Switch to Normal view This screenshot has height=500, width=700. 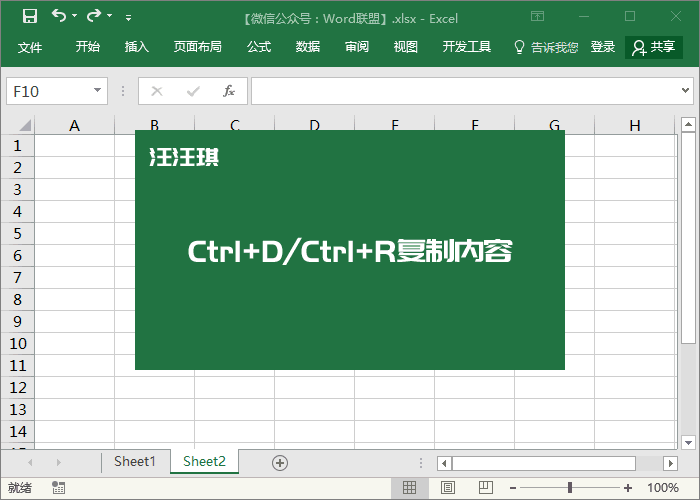coord(409,488)
